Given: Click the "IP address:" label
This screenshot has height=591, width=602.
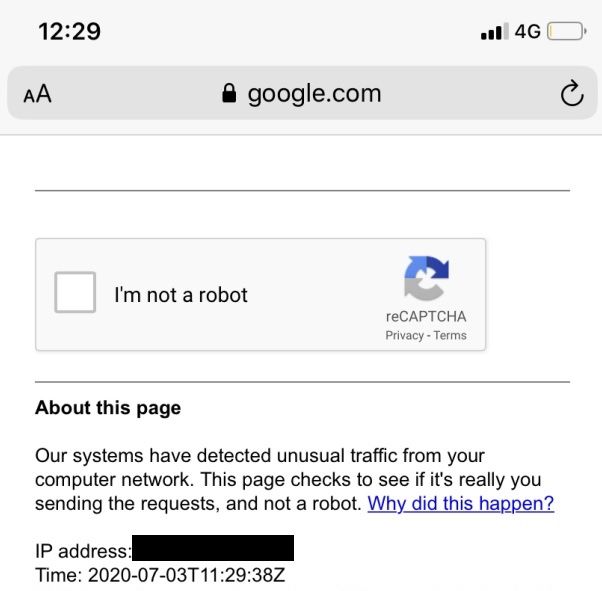Looking at the screenshot, I should coord(82,550).
